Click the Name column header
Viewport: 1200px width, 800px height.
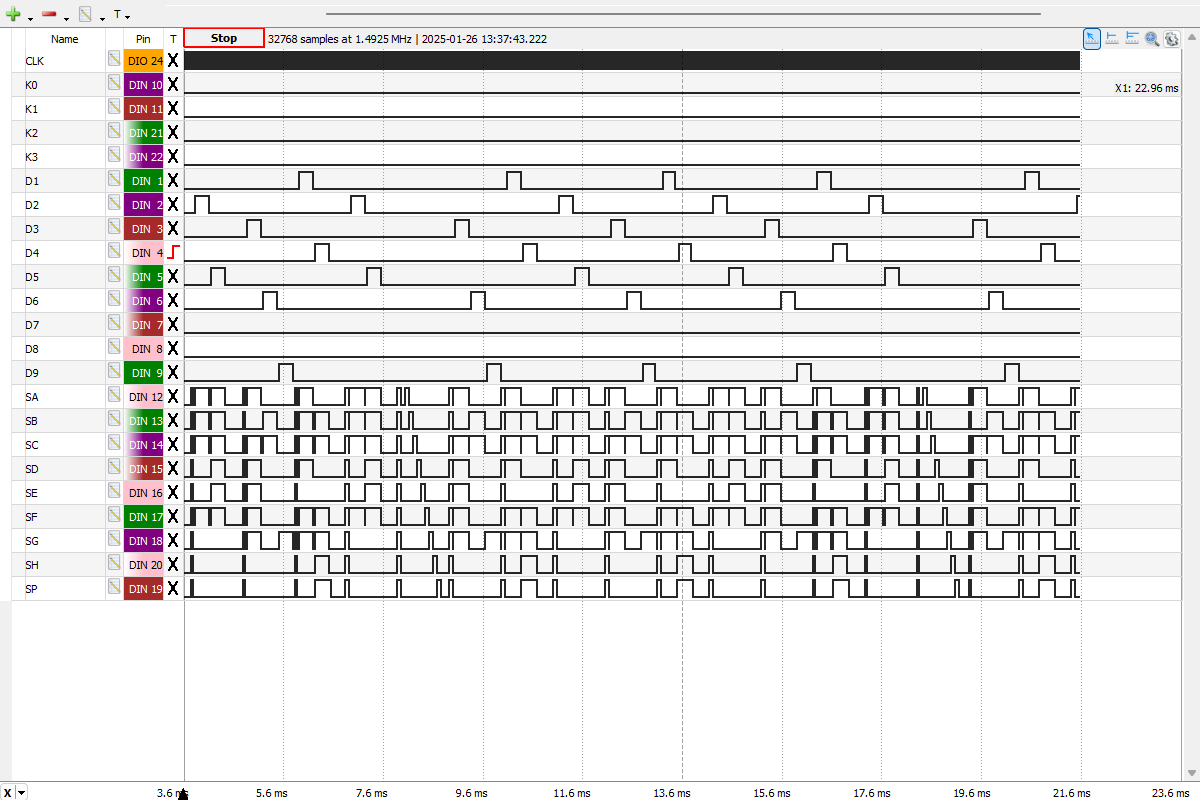[65, 39]
